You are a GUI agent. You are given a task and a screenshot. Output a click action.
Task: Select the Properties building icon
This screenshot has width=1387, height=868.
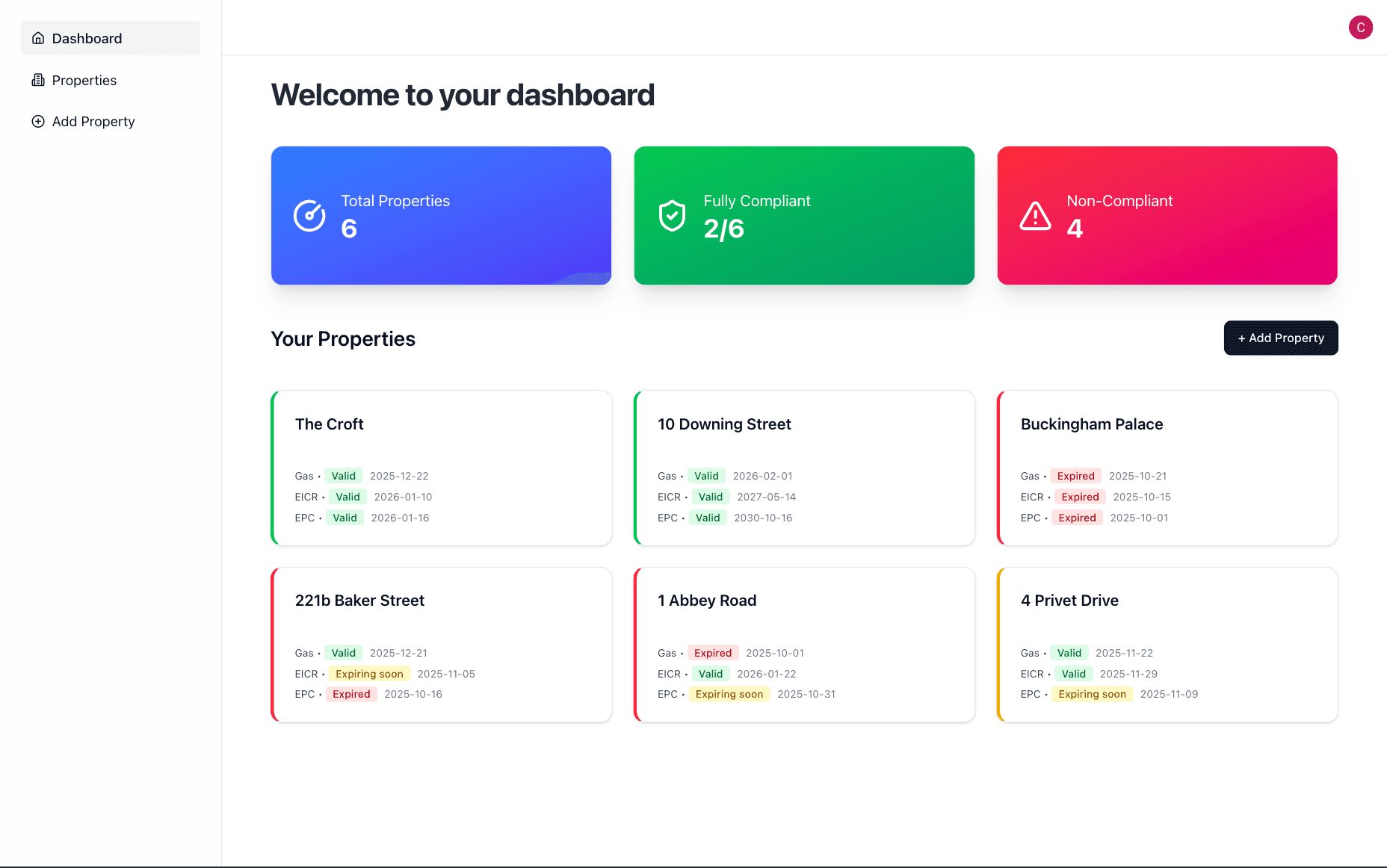point(38,80)
